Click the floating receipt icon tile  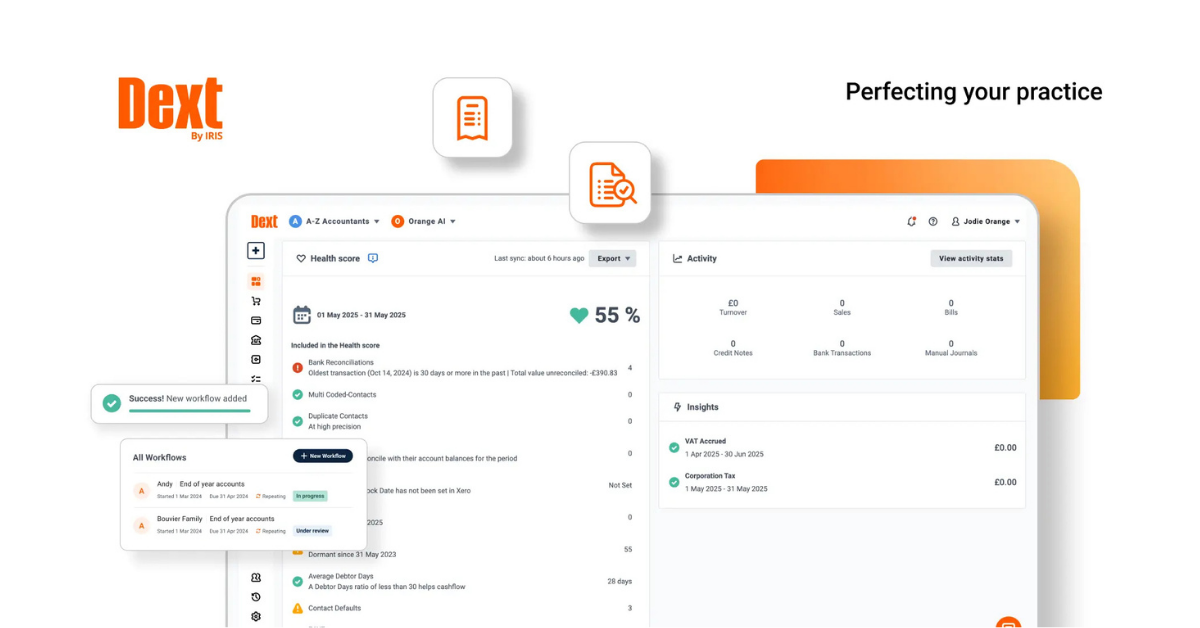coord(473,118)
